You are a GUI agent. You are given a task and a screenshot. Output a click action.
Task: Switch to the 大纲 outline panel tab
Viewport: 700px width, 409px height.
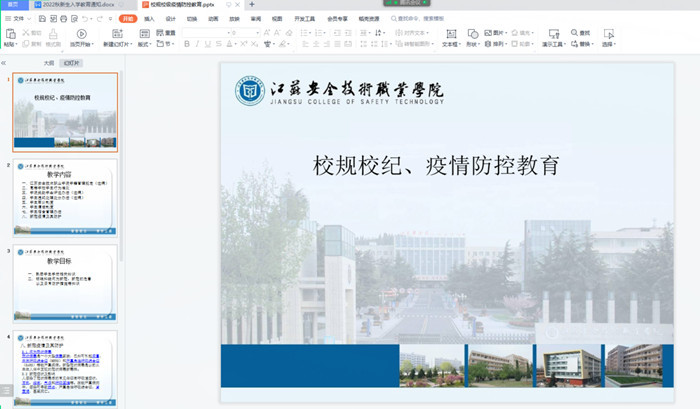[x=48, y=63]
